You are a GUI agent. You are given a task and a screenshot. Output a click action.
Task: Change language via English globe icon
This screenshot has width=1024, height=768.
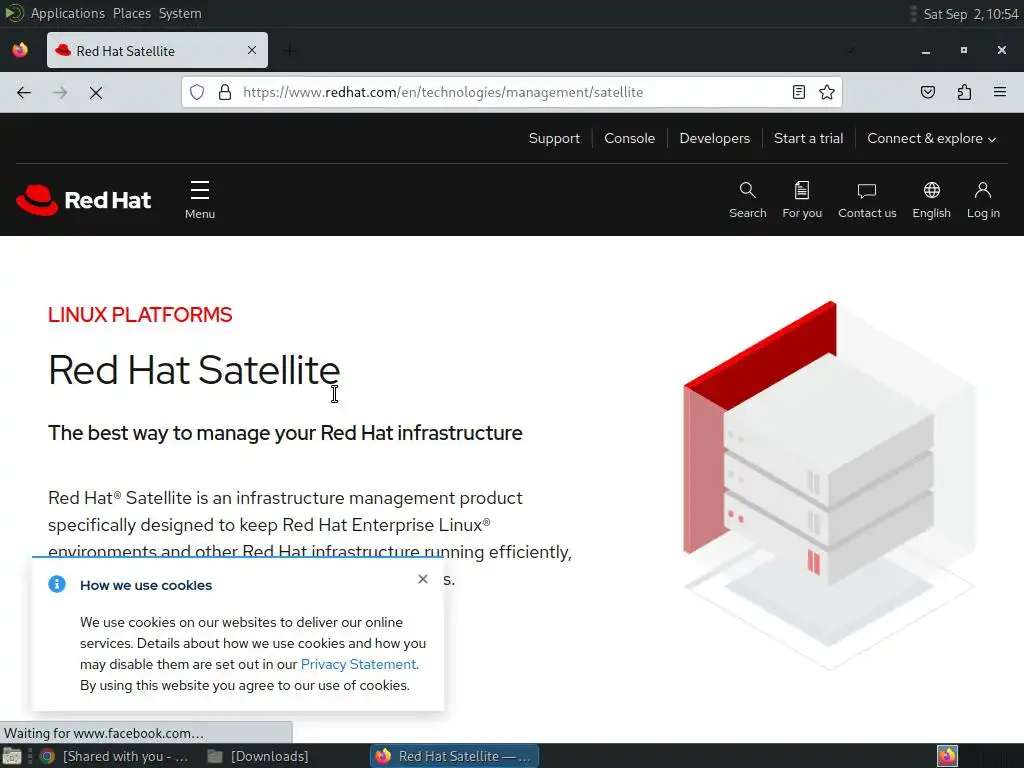click(x=931, y=200)
